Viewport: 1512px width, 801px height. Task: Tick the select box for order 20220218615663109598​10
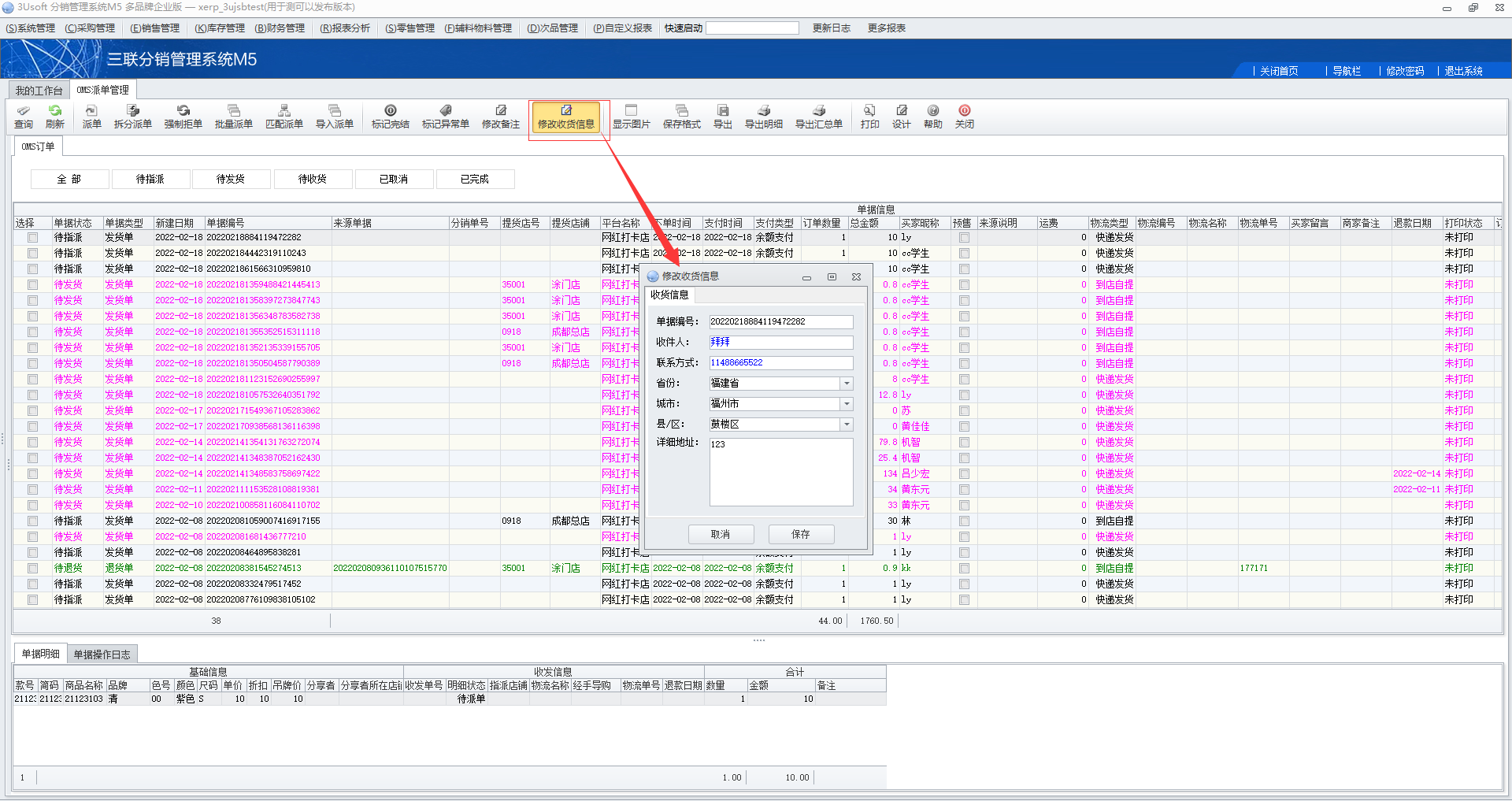32,269
